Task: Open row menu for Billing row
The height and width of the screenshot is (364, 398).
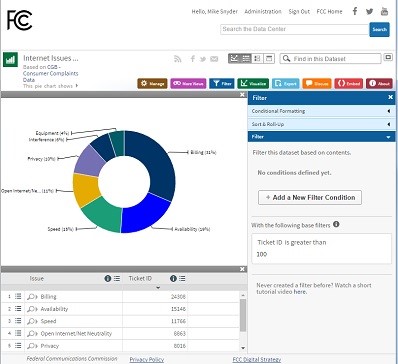Action: tap(18, 296)
